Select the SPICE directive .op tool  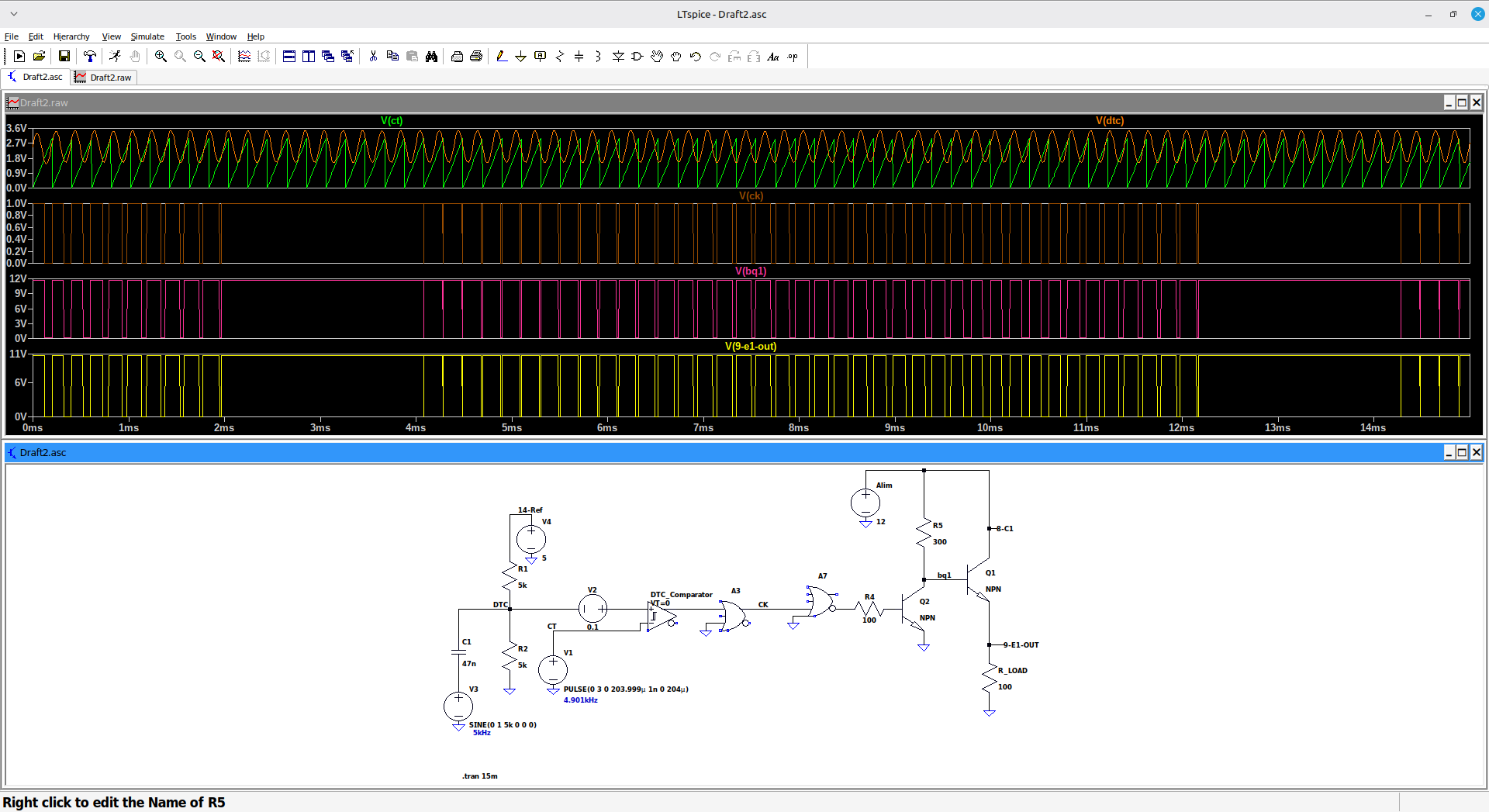pos(793,57)
